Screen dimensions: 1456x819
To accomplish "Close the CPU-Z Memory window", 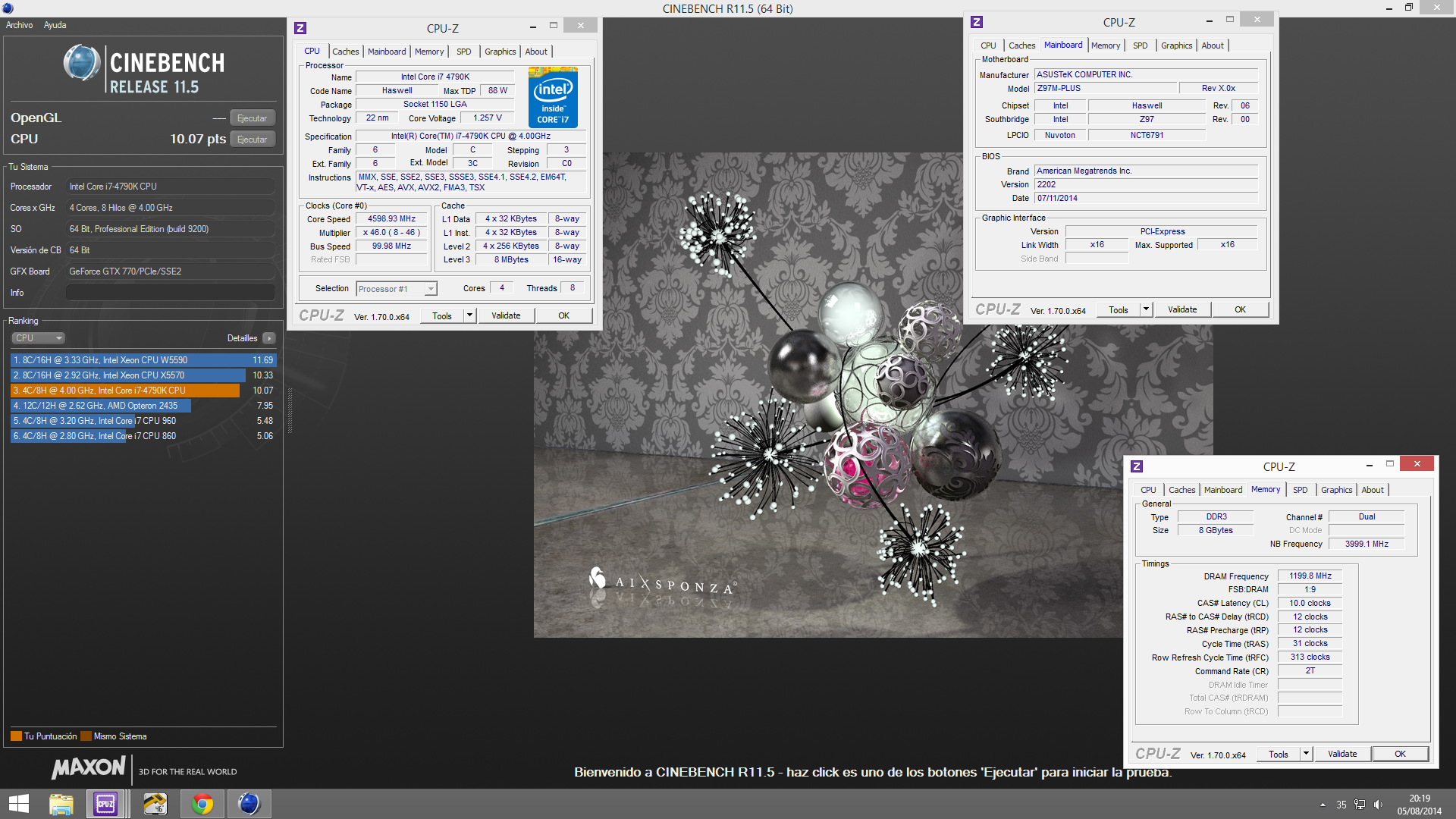I will [x=1417, y=463].
